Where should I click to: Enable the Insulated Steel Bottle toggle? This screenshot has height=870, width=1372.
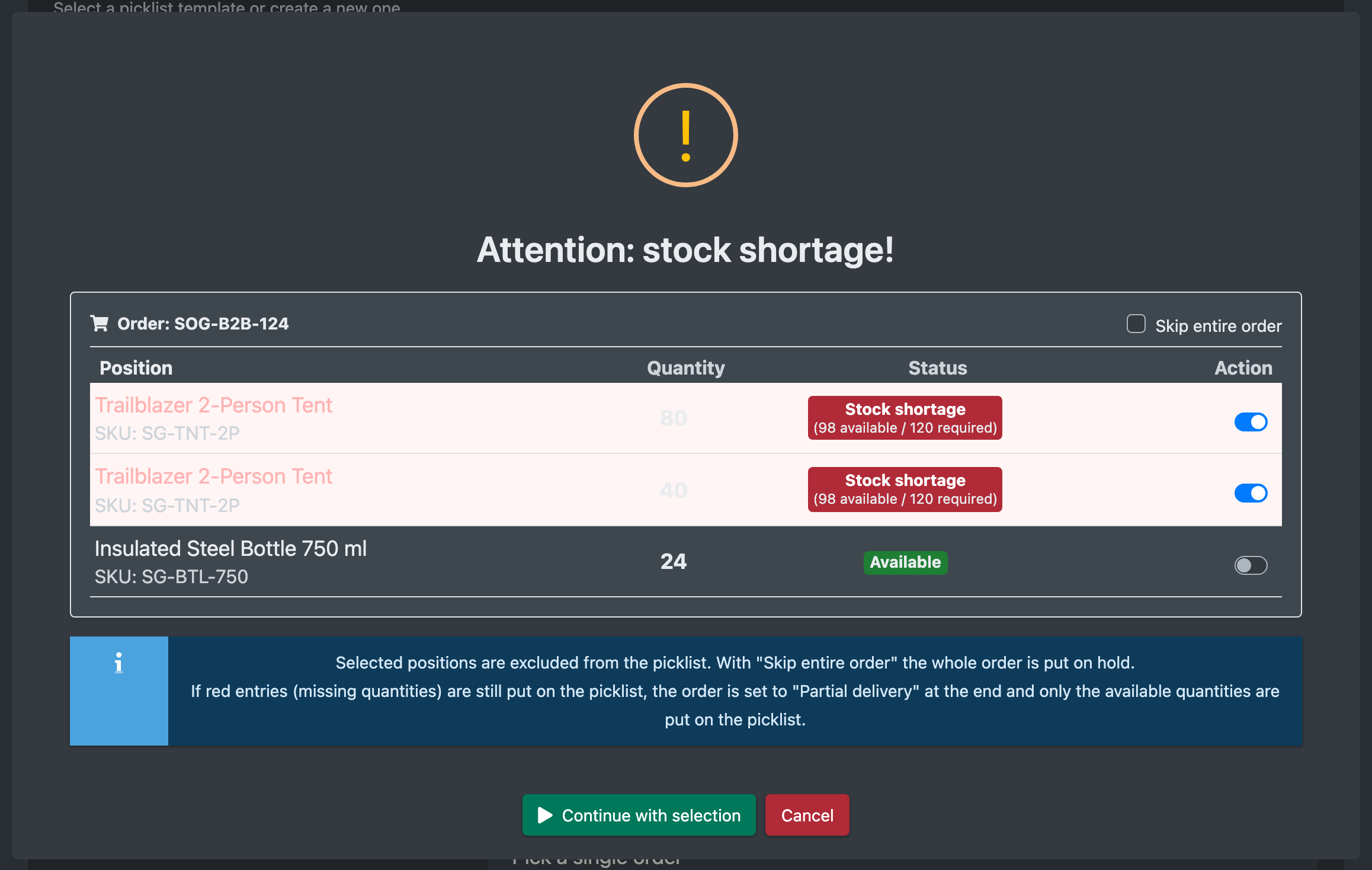(1251, 565)
